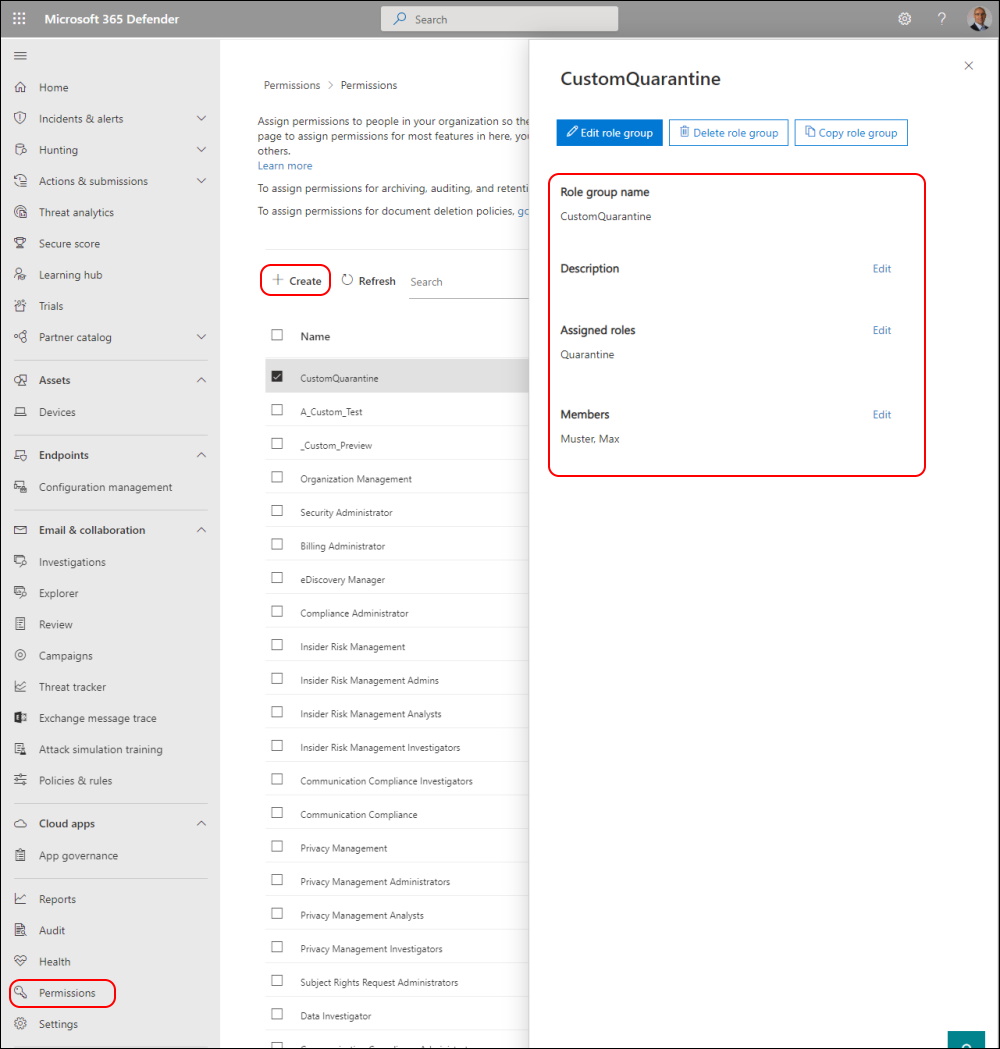Viewport: 1000px width, 1049px height.
Task: Click the Campaigns target icon
Action: tap(21, 655)
